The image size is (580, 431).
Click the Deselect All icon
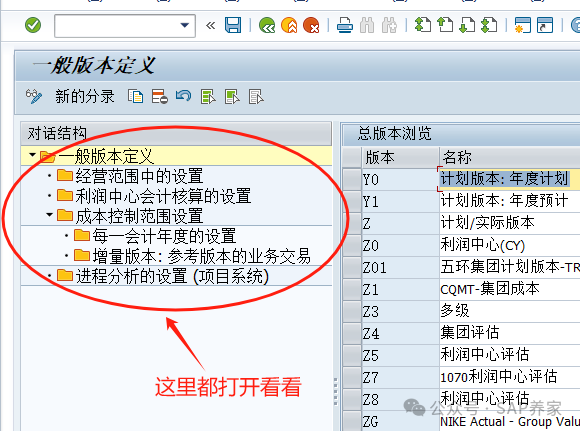[256, 97]
